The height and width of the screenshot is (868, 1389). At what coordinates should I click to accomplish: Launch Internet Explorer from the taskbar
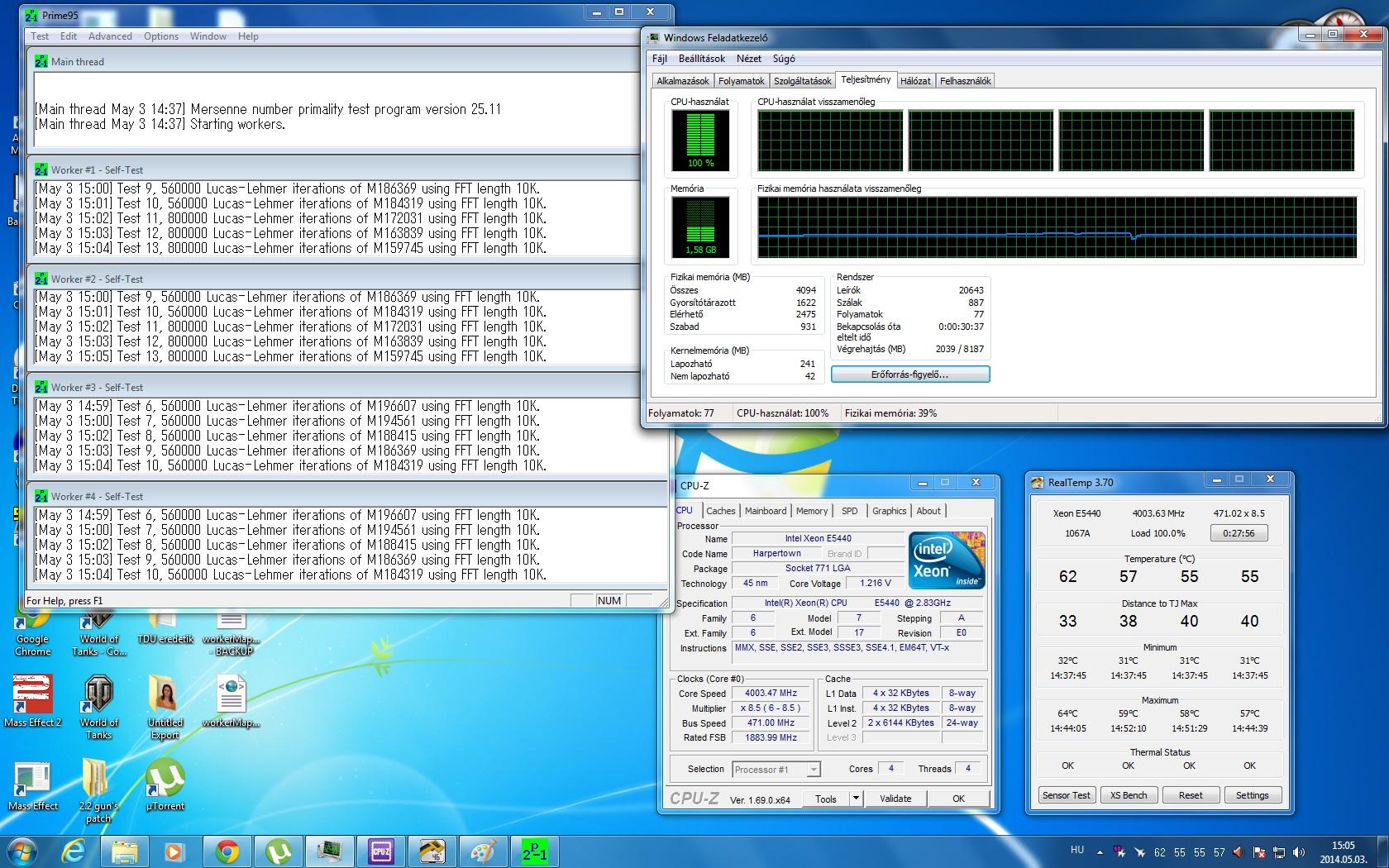click(74, 851)
